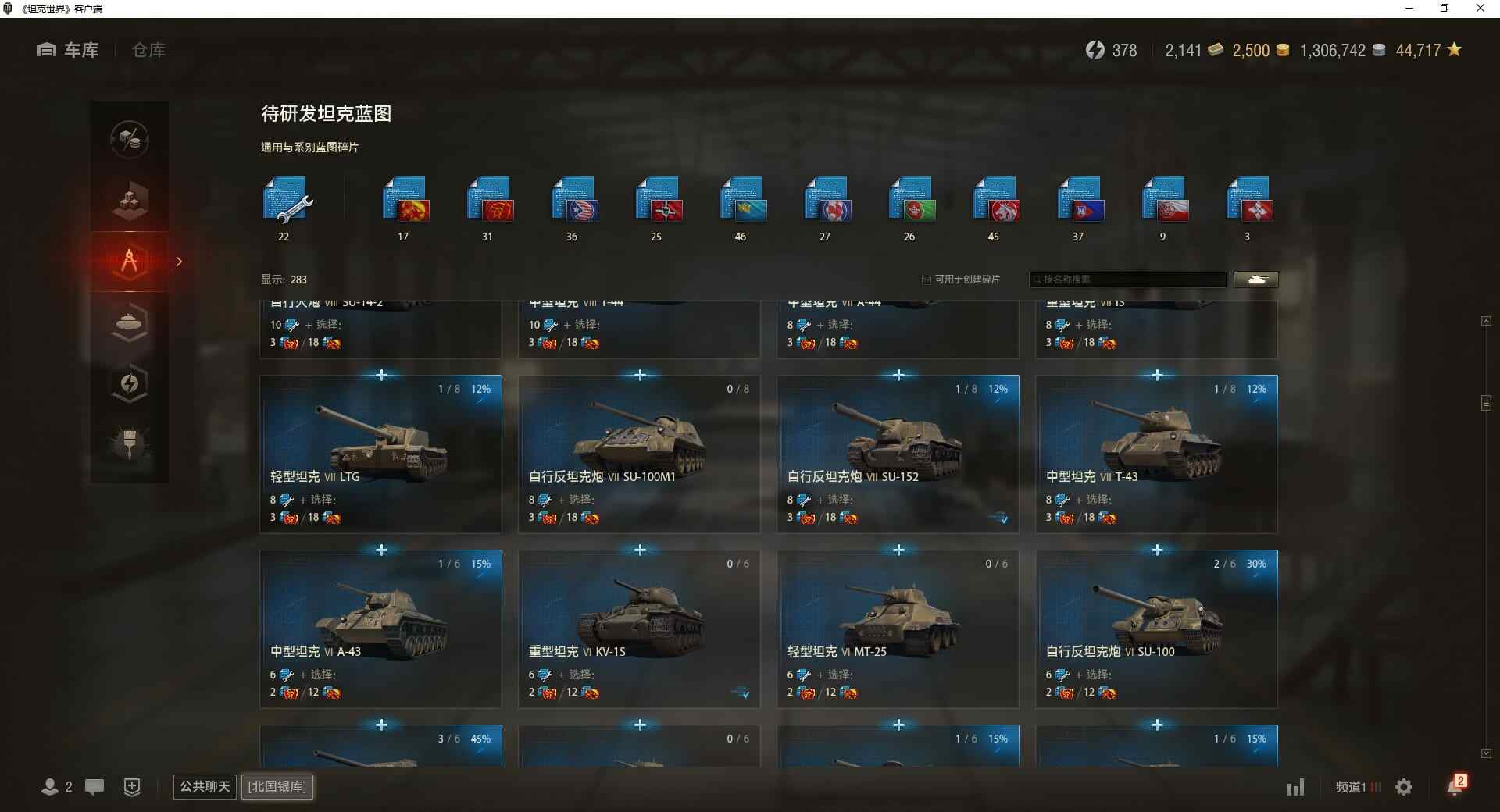Click the SU-152 blueprint card

tap(898, 454)
